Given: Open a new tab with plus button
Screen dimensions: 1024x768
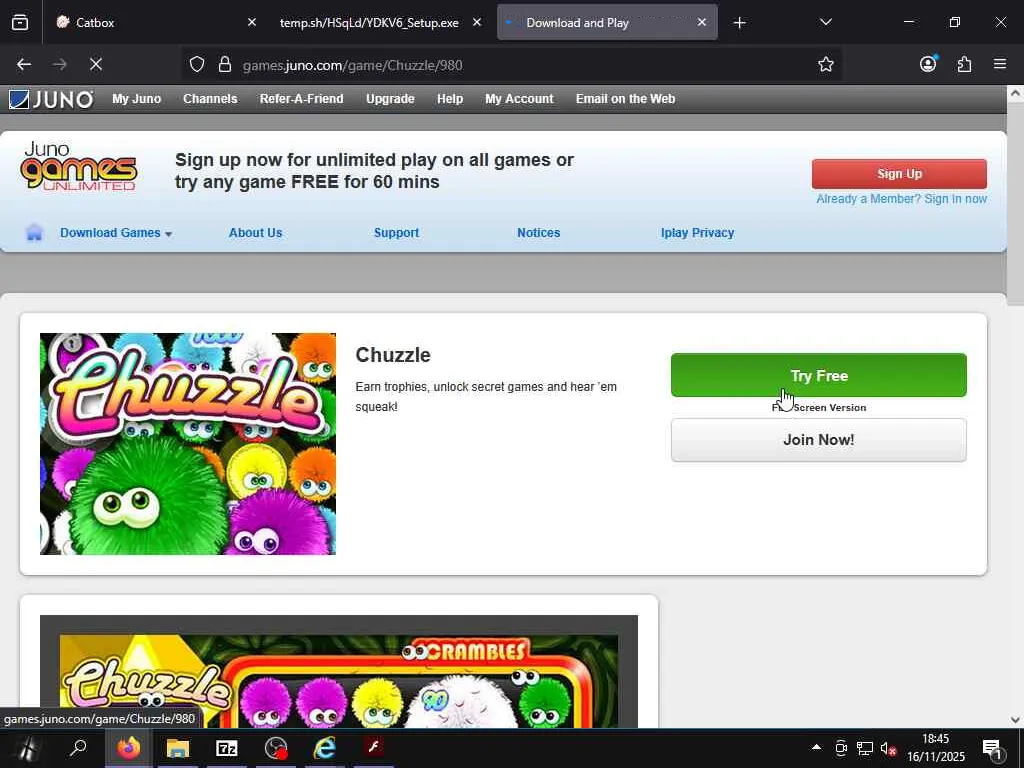Looking at the screenshot, I should point(739,23).
